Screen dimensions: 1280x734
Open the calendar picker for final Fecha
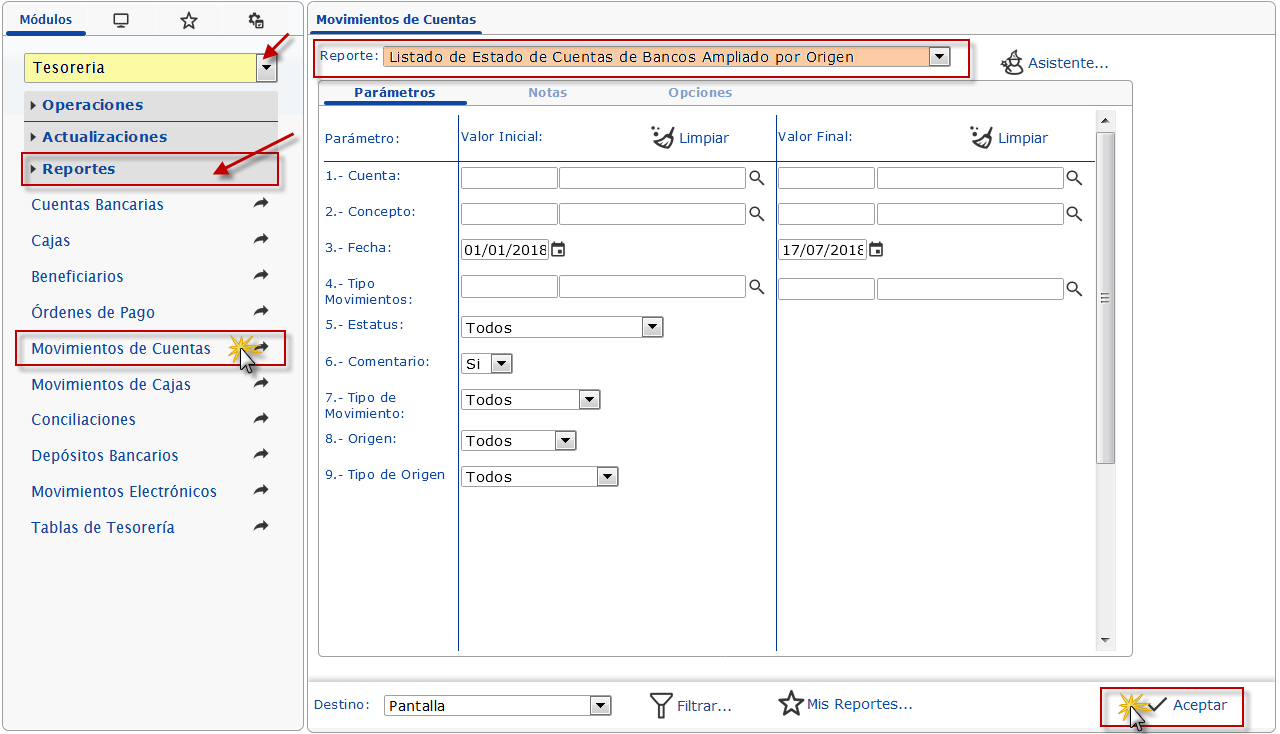[876, 250]
